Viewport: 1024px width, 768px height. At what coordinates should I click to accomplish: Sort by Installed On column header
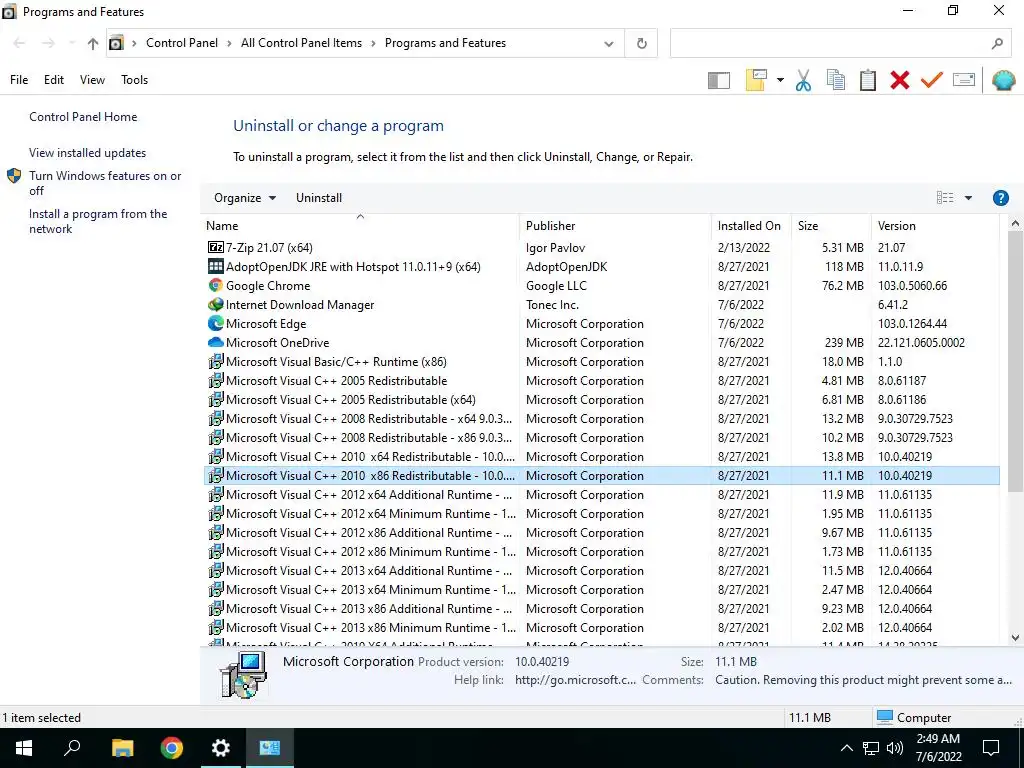(750, 226)
